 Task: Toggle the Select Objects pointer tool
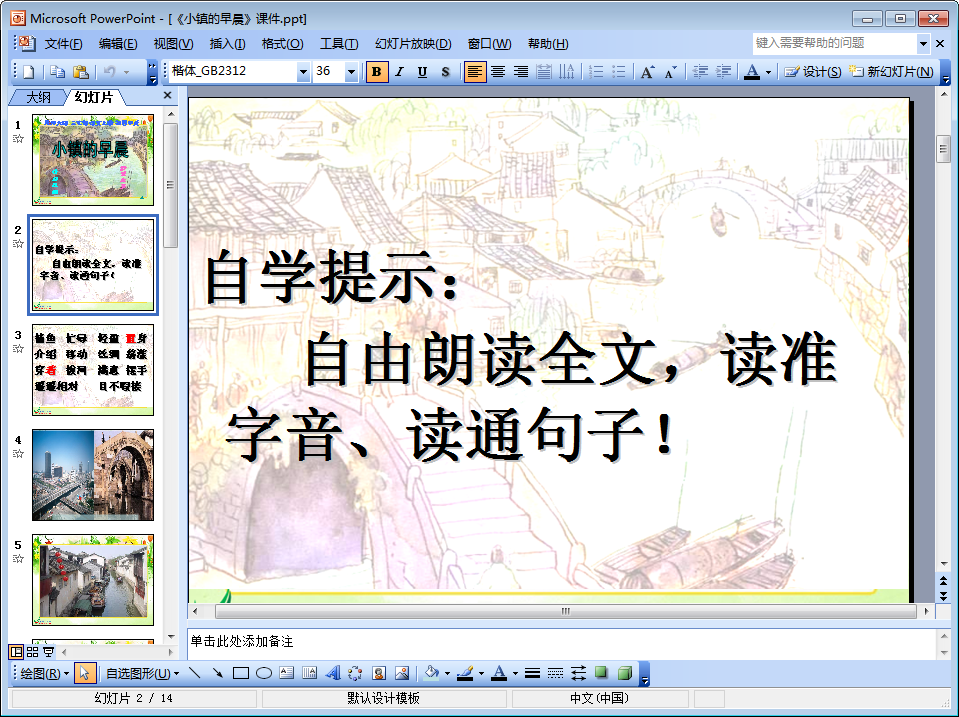tap(84, 674)
